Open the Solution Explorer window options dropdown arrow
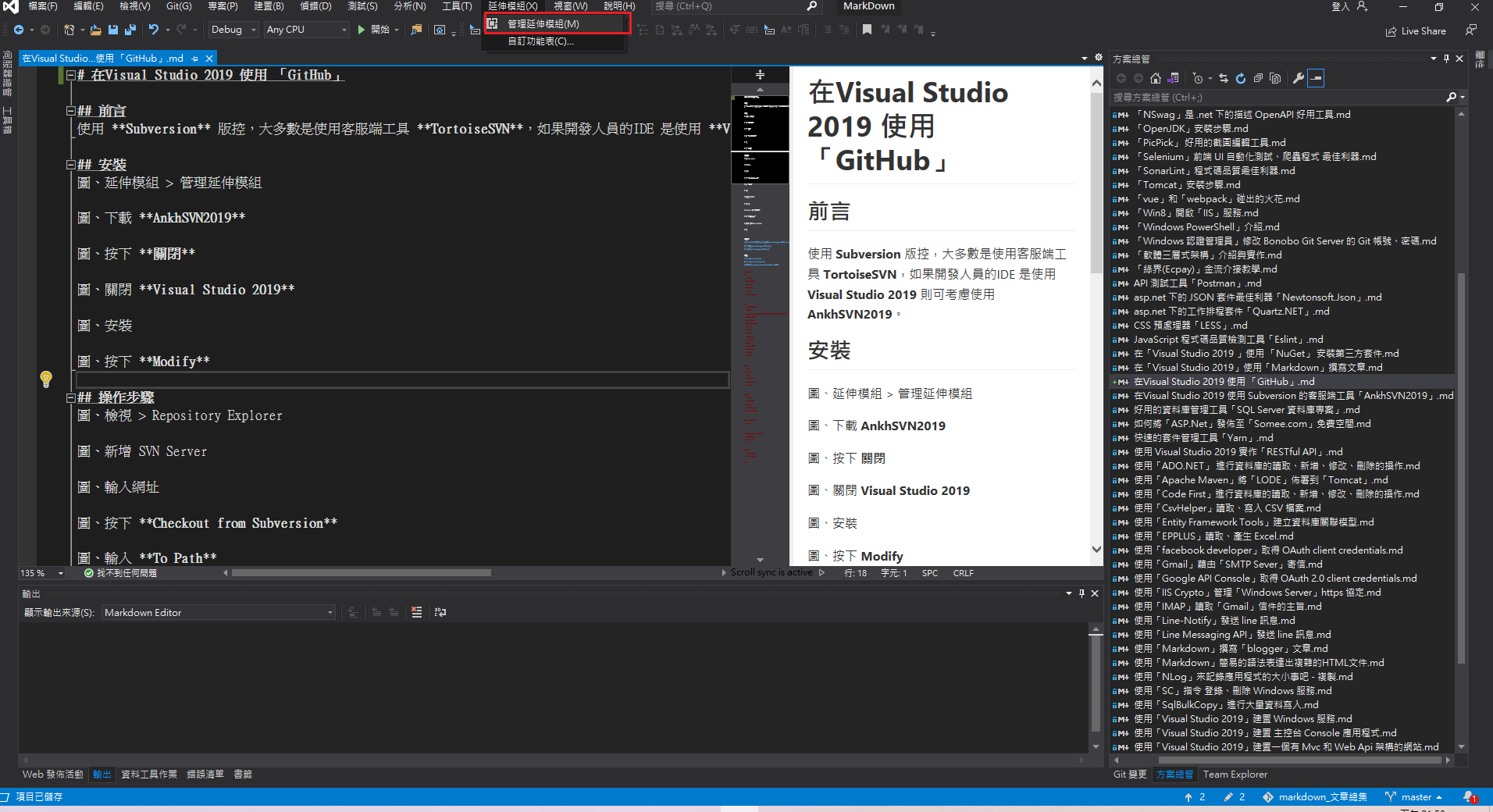1493x812 pixels. (x=1434, y=59)
